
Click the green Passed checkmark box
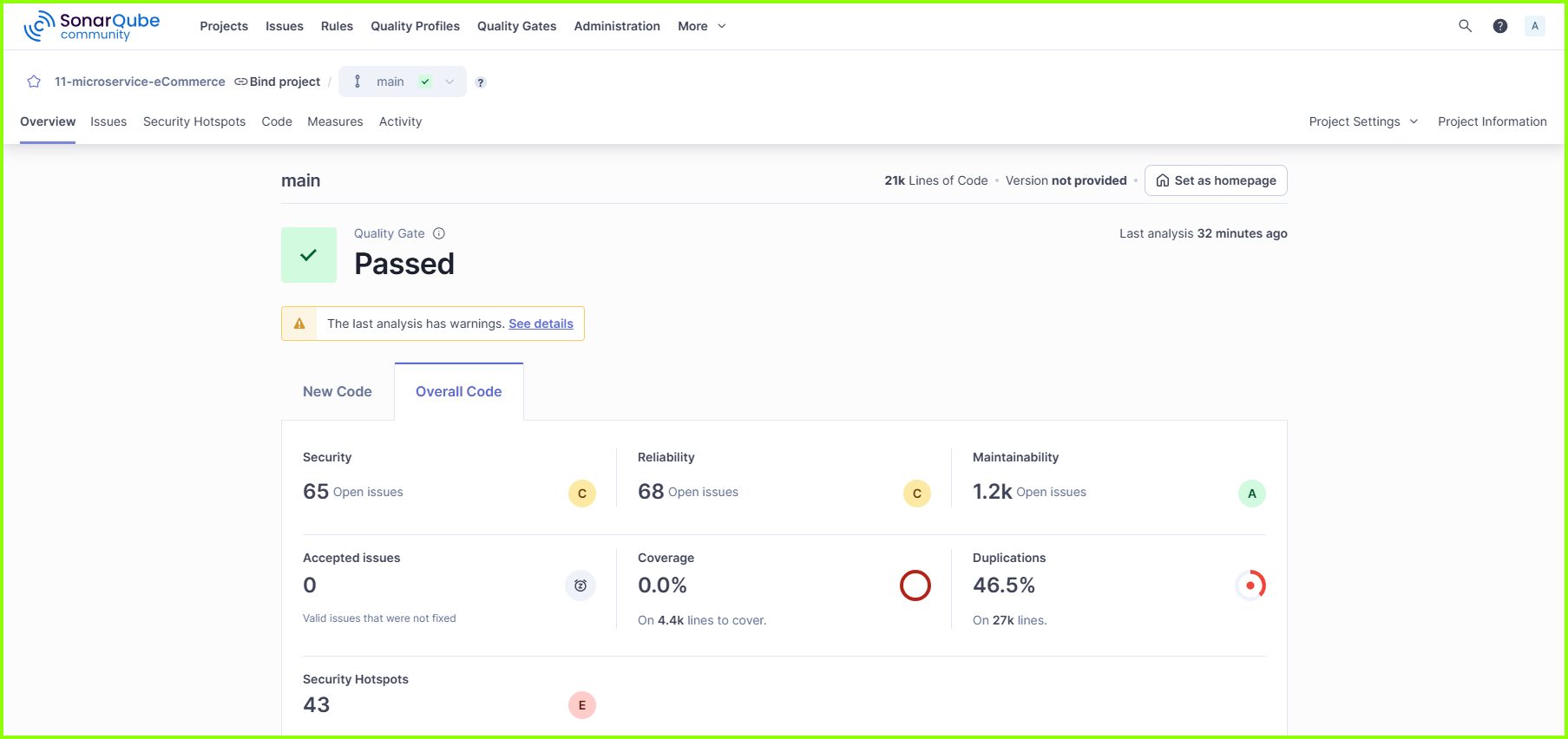click(309, 255)
